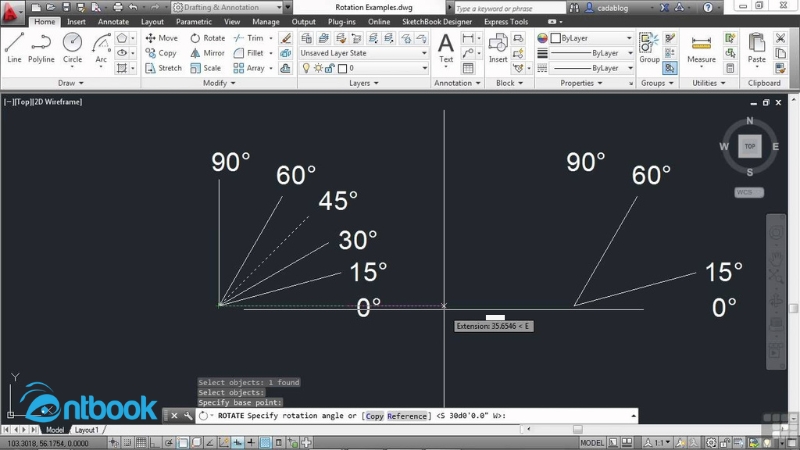Choose the Copy option in command line
Viewport: 800px width, 450px height.
point(374,416)
